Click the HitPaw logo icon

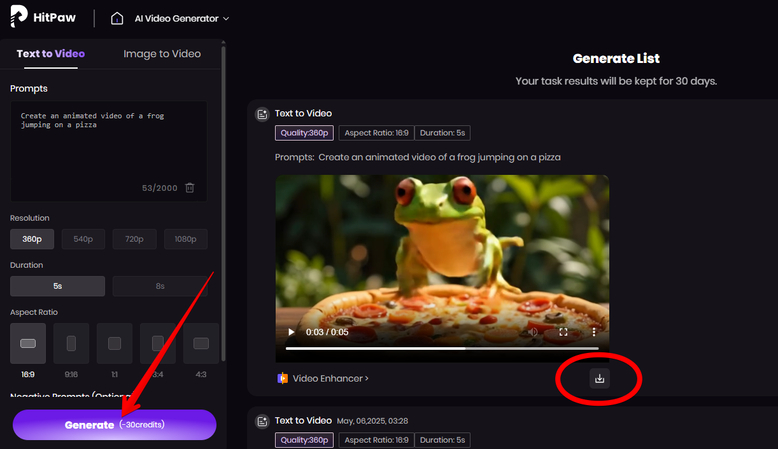pos(17,18)
